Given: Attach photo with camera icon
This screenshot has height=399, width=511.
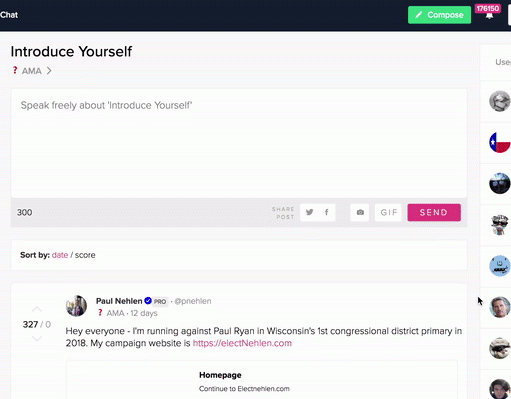Looking at the screenshot, I should tap(360, 212).
